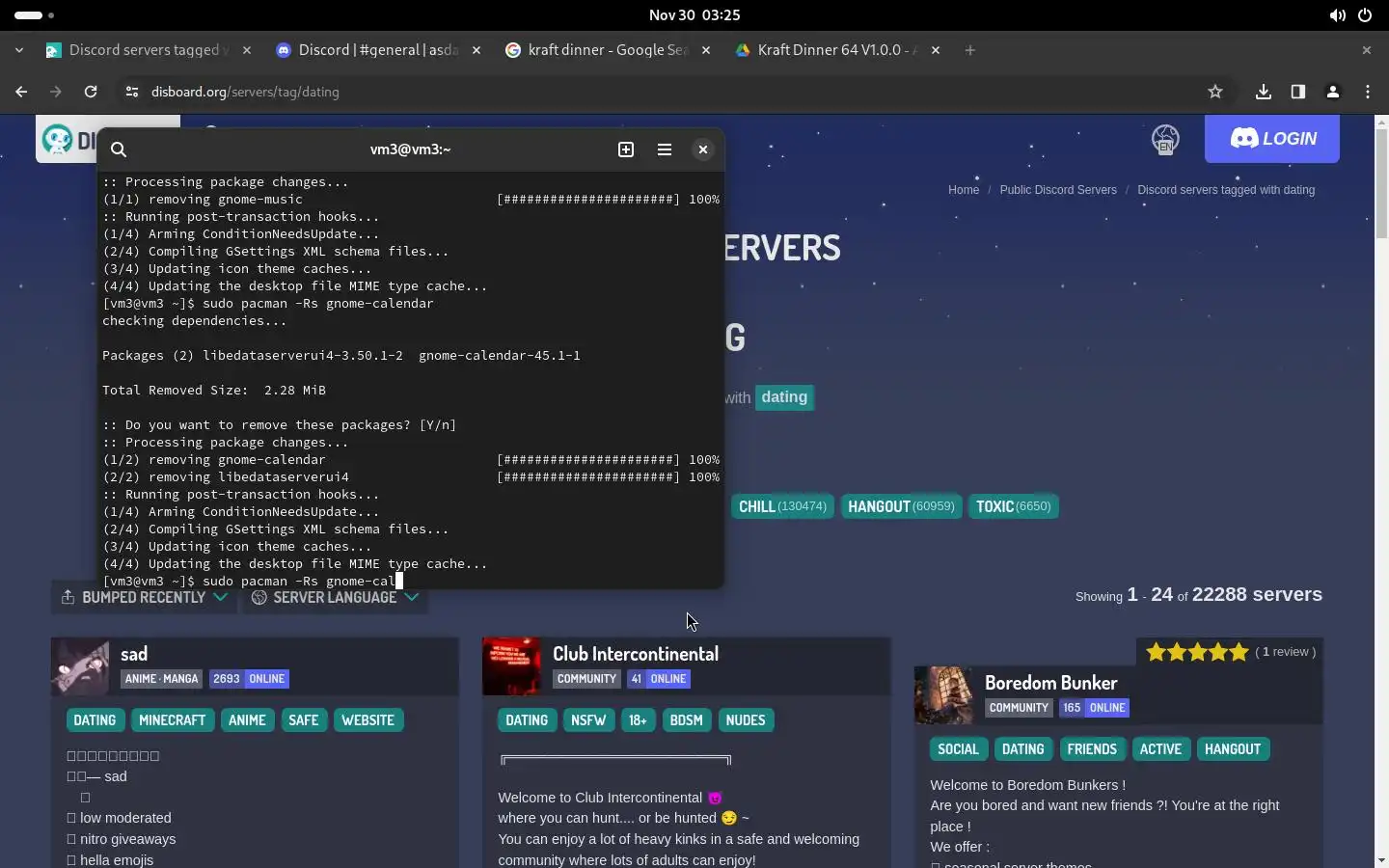The height and width of the screenshot is (868, 1389).
Task: Go back in browser history
Action: [x=21, y=92]
